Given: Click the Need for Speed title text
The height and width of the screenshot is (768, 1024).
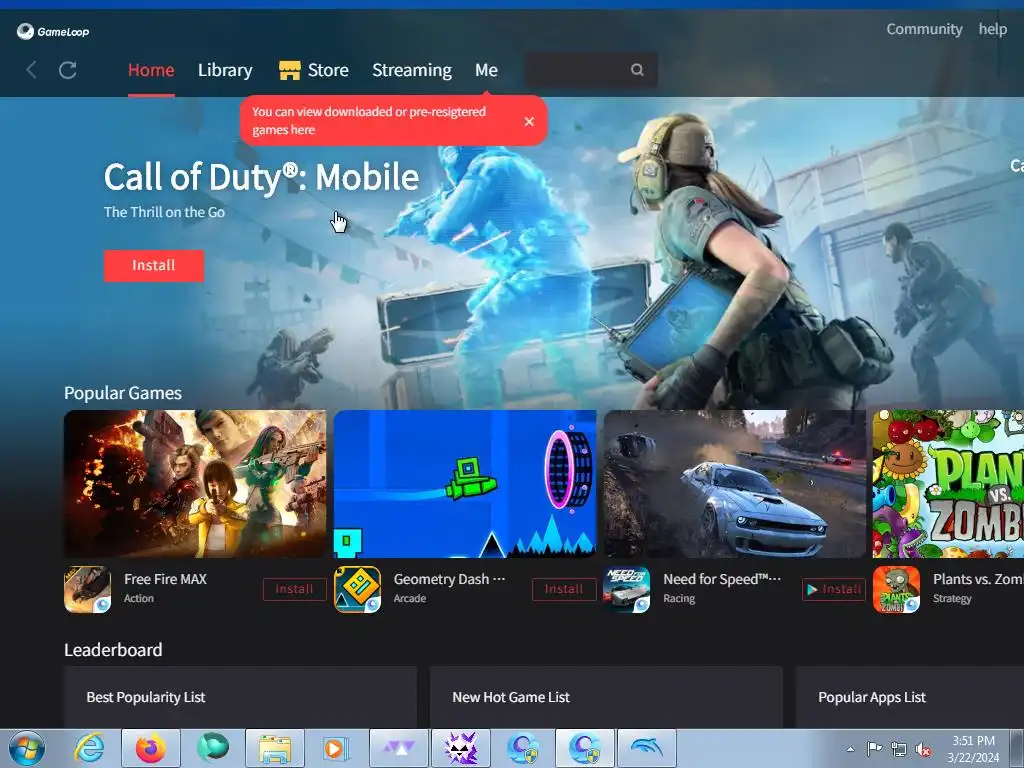Looking at the screenshot, I should [722, 579].
